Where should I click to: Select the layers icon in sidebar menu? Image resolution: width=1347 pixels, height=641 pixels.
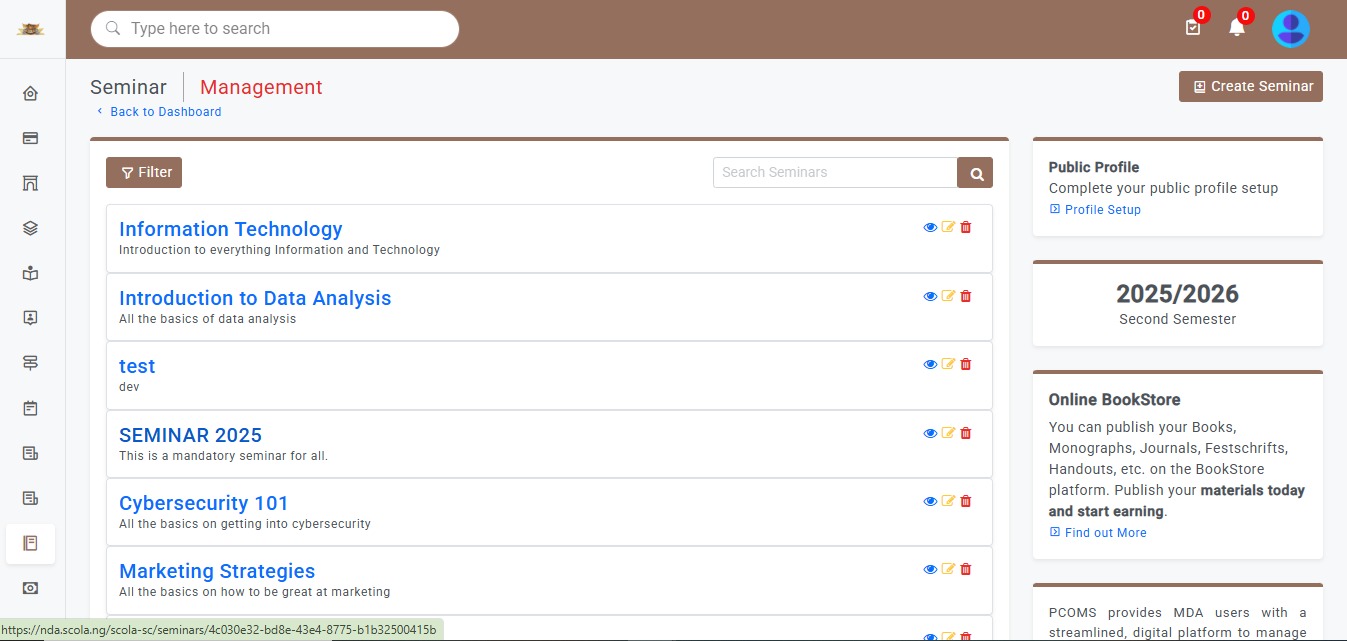(30, 228)
